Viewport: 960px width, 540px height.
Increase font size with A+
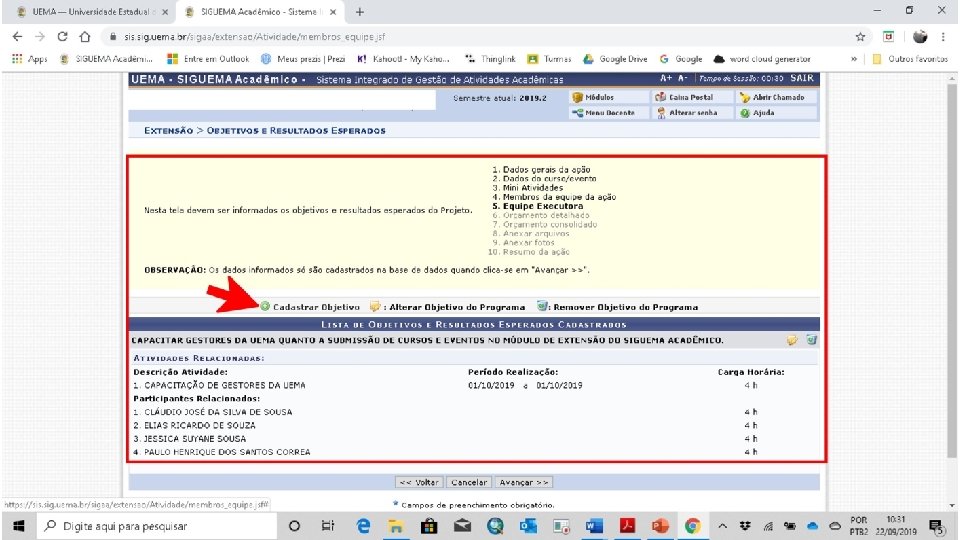click(666, 78)
